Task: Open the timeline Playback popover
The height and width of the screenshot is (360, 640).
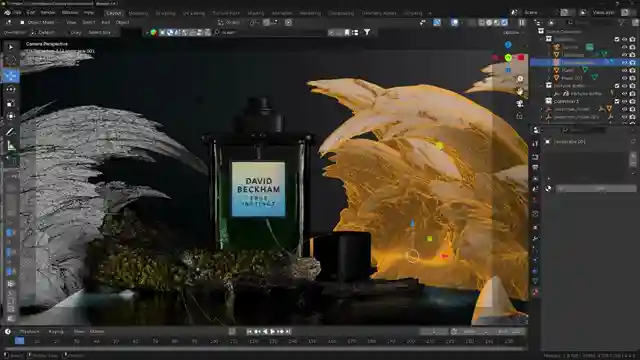Action: click(29, 331)
